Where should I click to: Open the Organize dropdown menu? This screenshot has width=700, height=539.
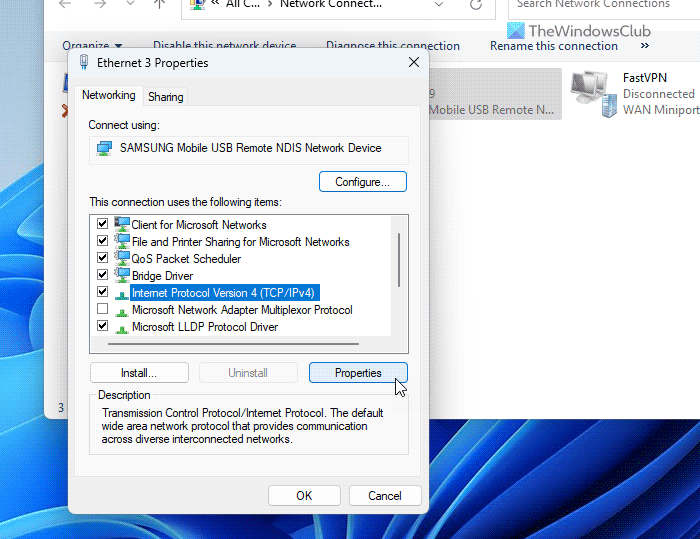92,46
